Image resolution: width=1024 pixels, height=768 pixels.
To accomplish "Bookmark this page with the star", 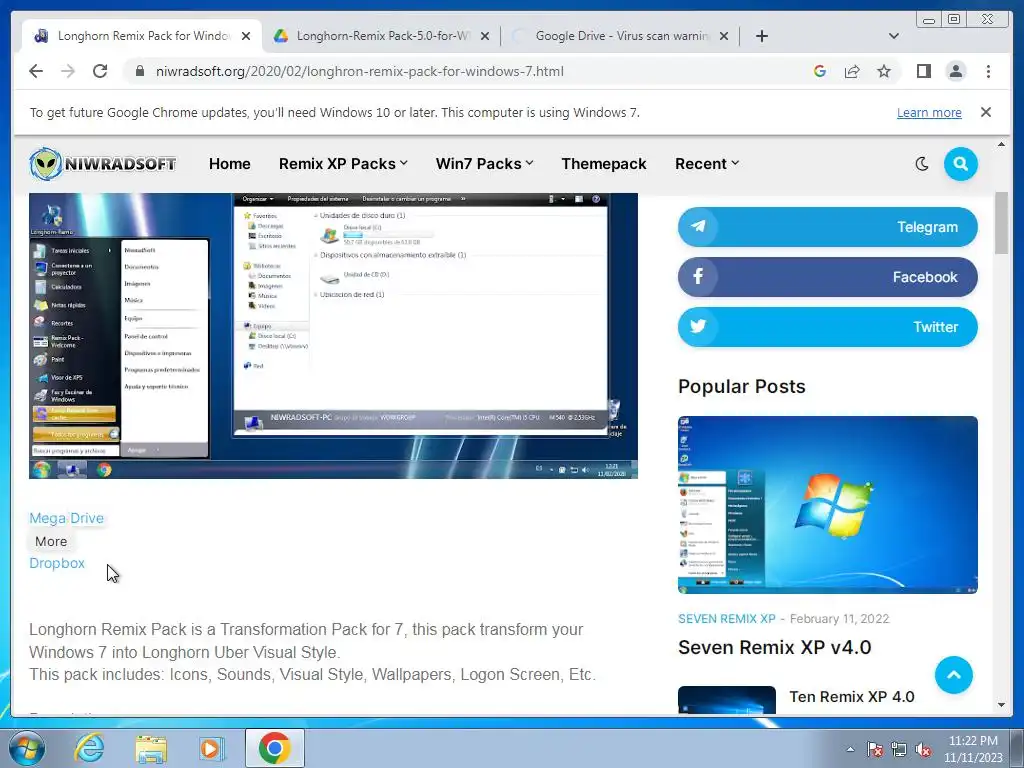I will (884, 71).
